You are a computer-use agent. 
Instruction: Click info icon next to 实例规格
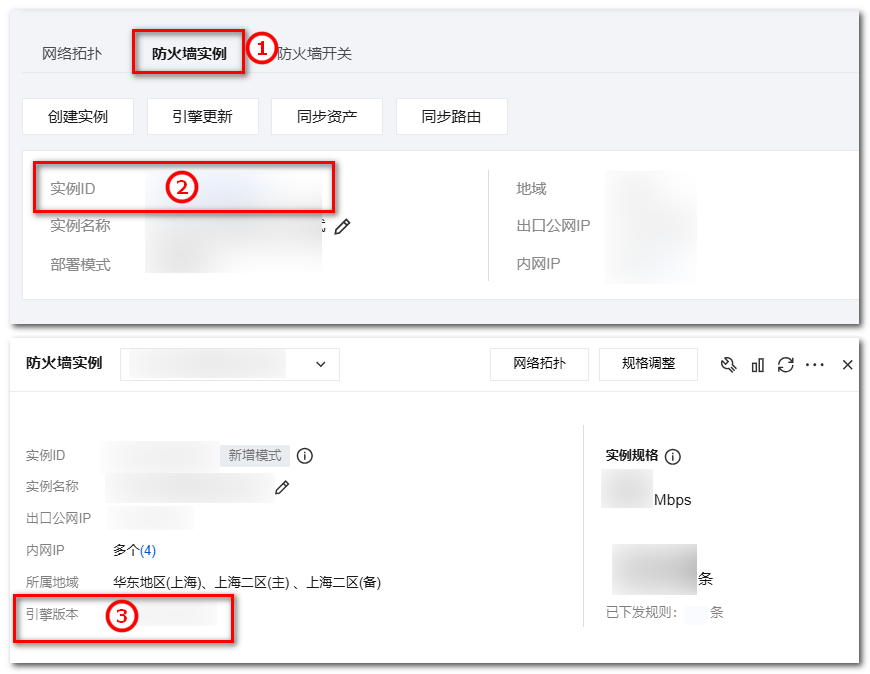[x=672, y=457]
